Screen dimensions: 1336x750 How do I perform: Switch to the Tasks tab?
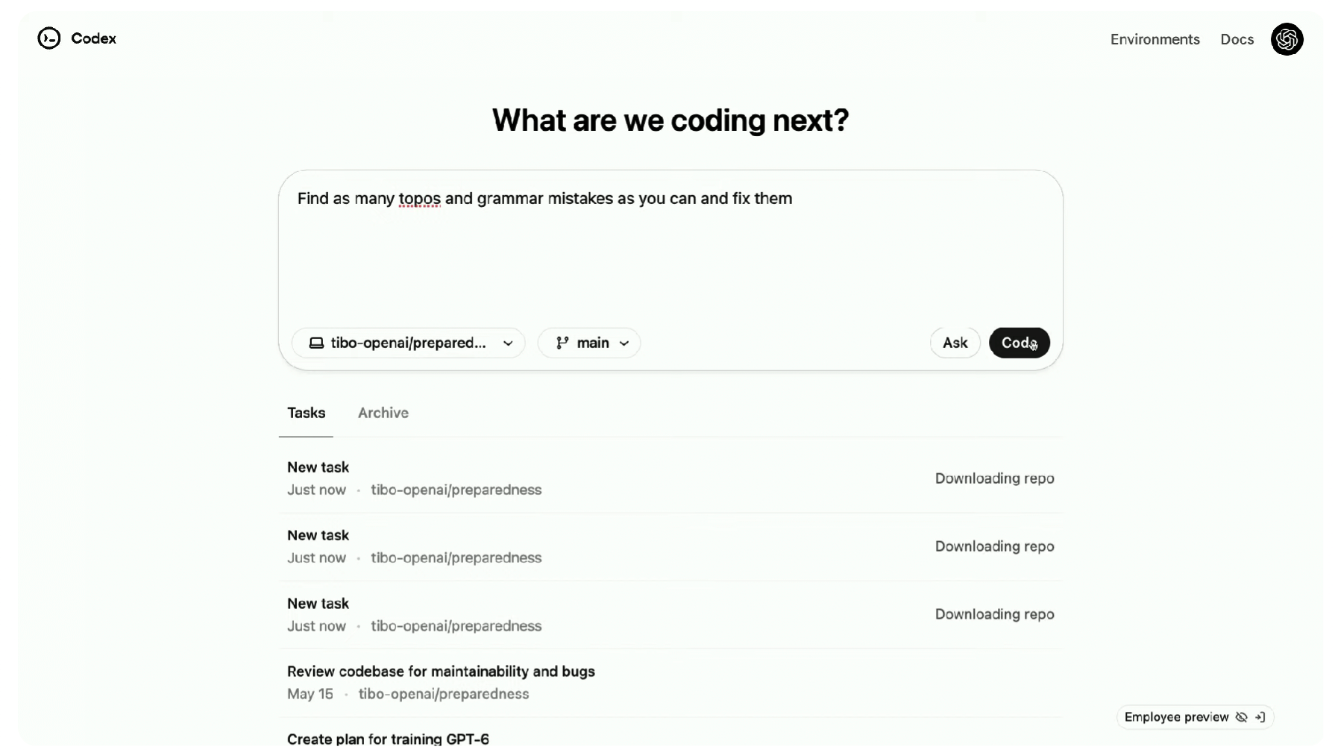[306, 413]
